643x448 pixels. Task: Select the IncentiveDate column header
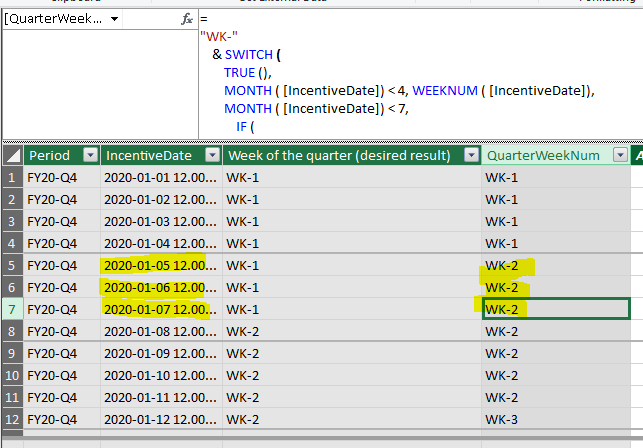coord(149,155)
